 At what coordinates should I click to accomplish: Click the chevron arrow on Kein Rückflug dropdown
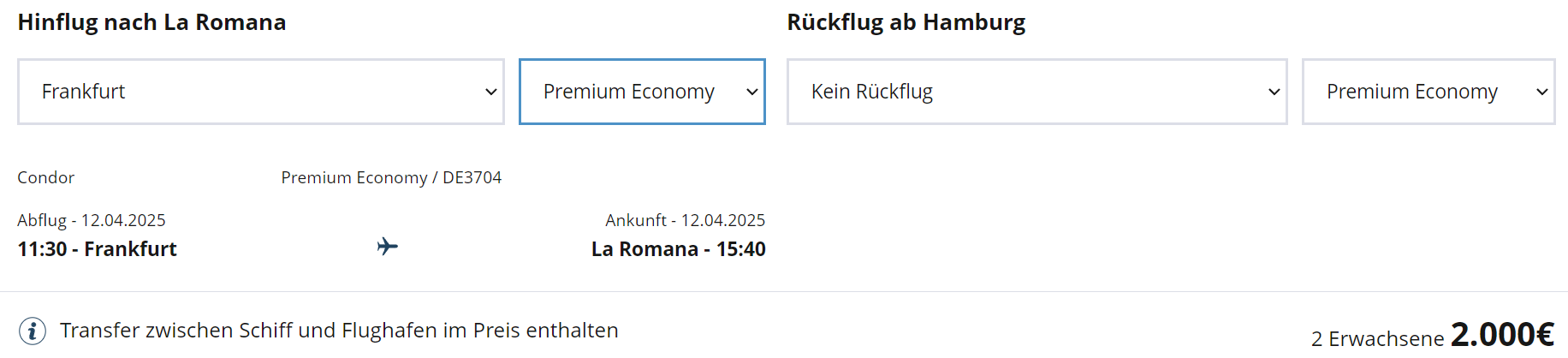pyautogui.click(x=1274, y=92)
